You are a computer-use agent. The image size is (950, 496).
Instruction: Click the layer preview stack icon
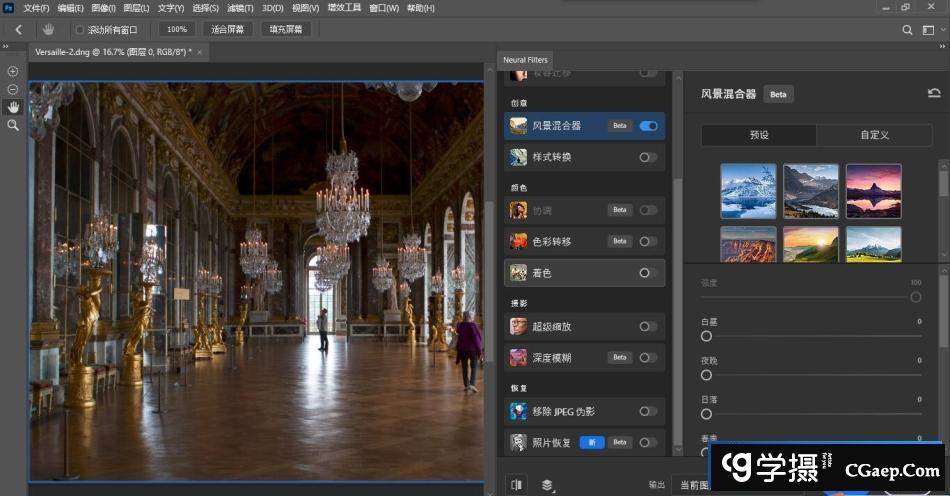coord(548,485)
